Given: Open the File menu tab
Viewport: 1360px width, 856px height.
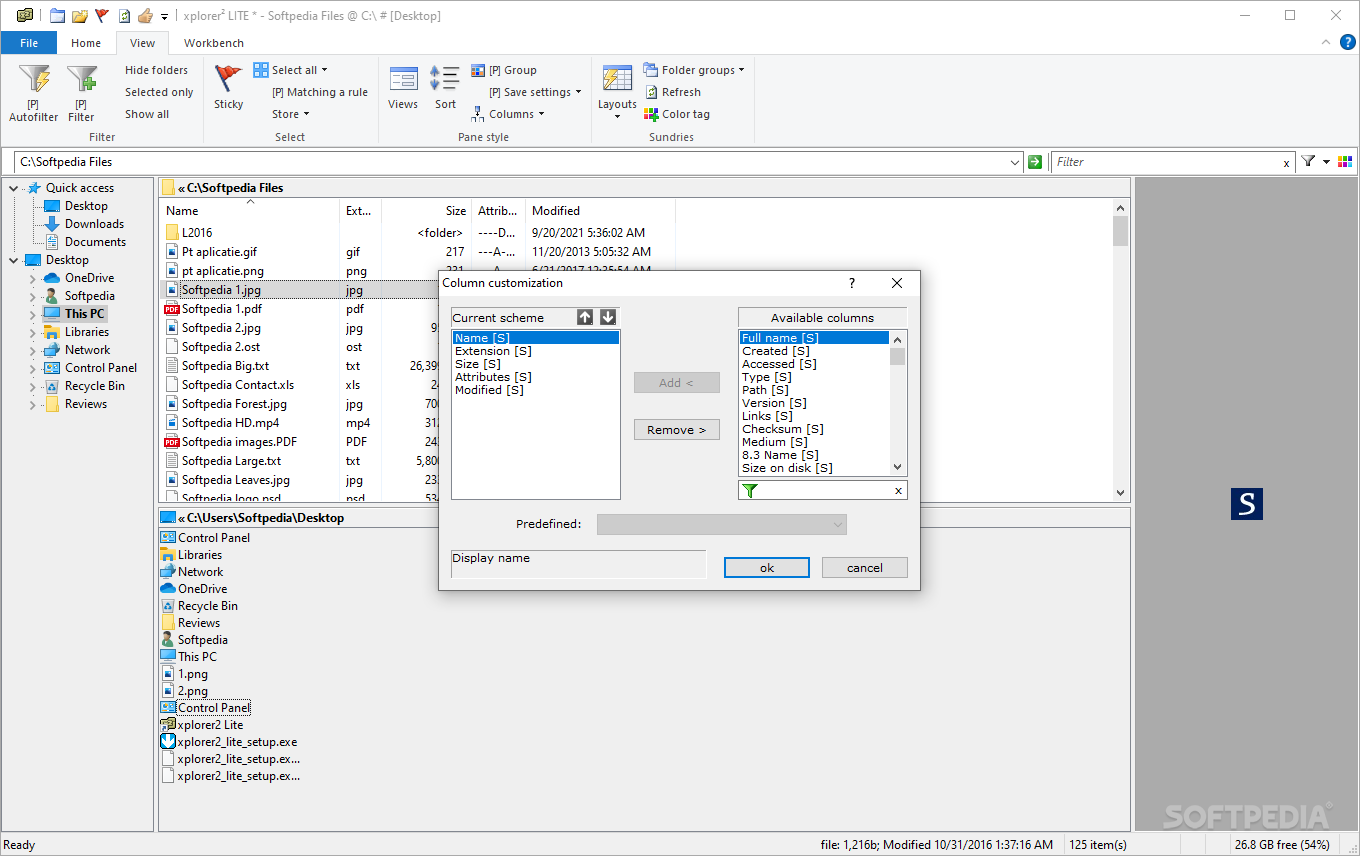Looking at the screenshot, I should click(29, 43).
